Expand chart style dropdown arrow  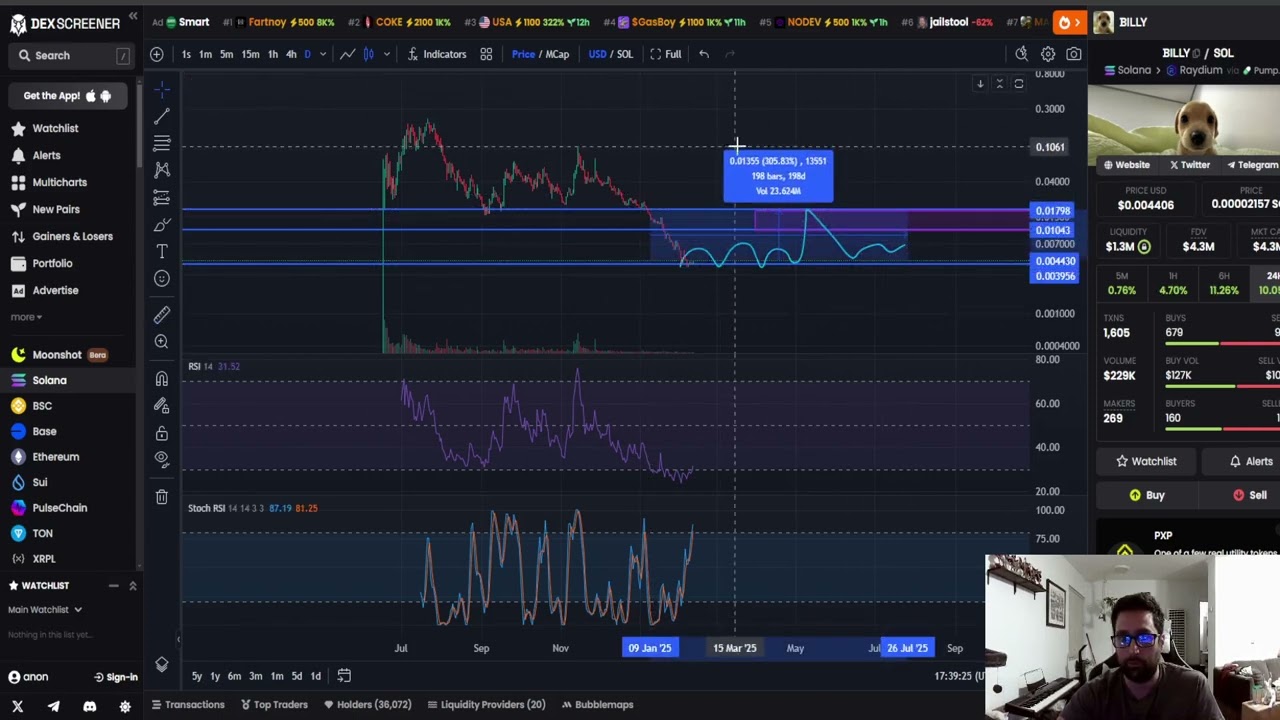click(386, 54)
